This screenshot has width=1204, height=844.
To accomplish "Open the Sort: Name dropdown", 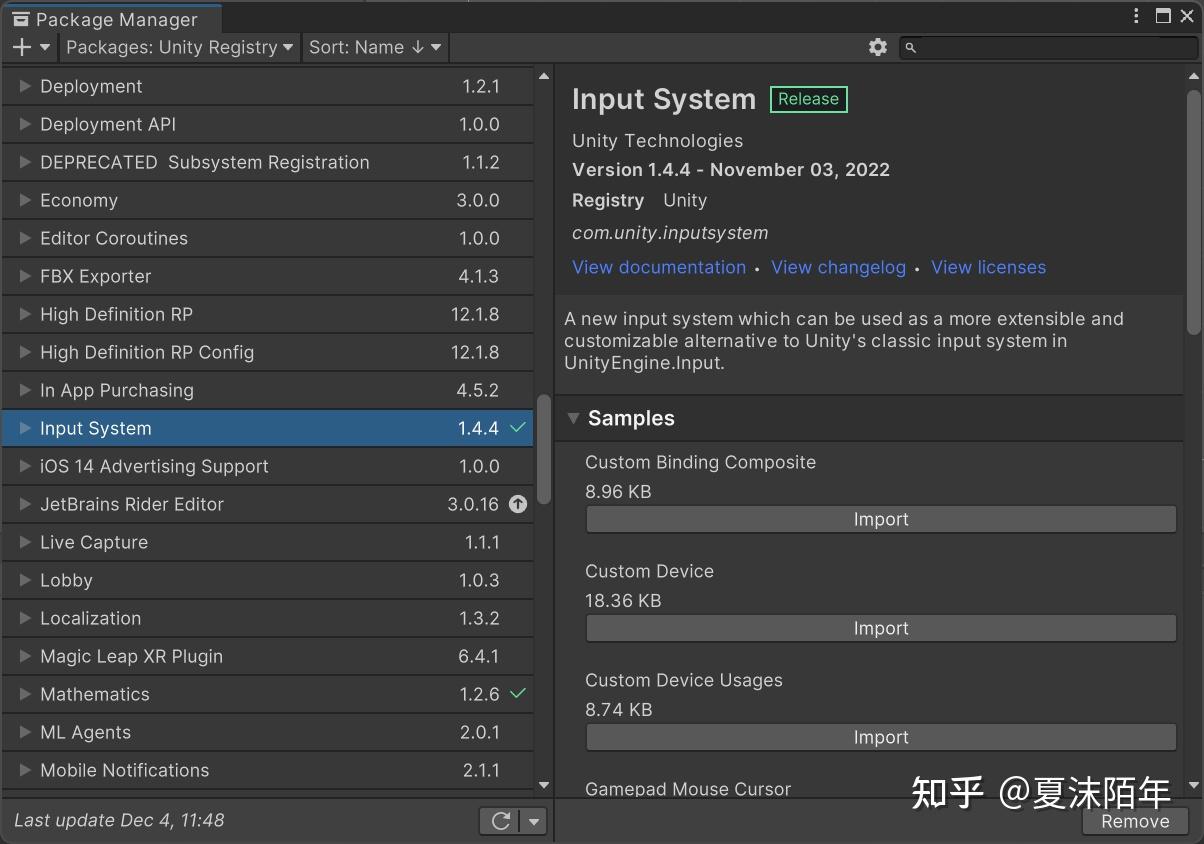I will (375, 47).
